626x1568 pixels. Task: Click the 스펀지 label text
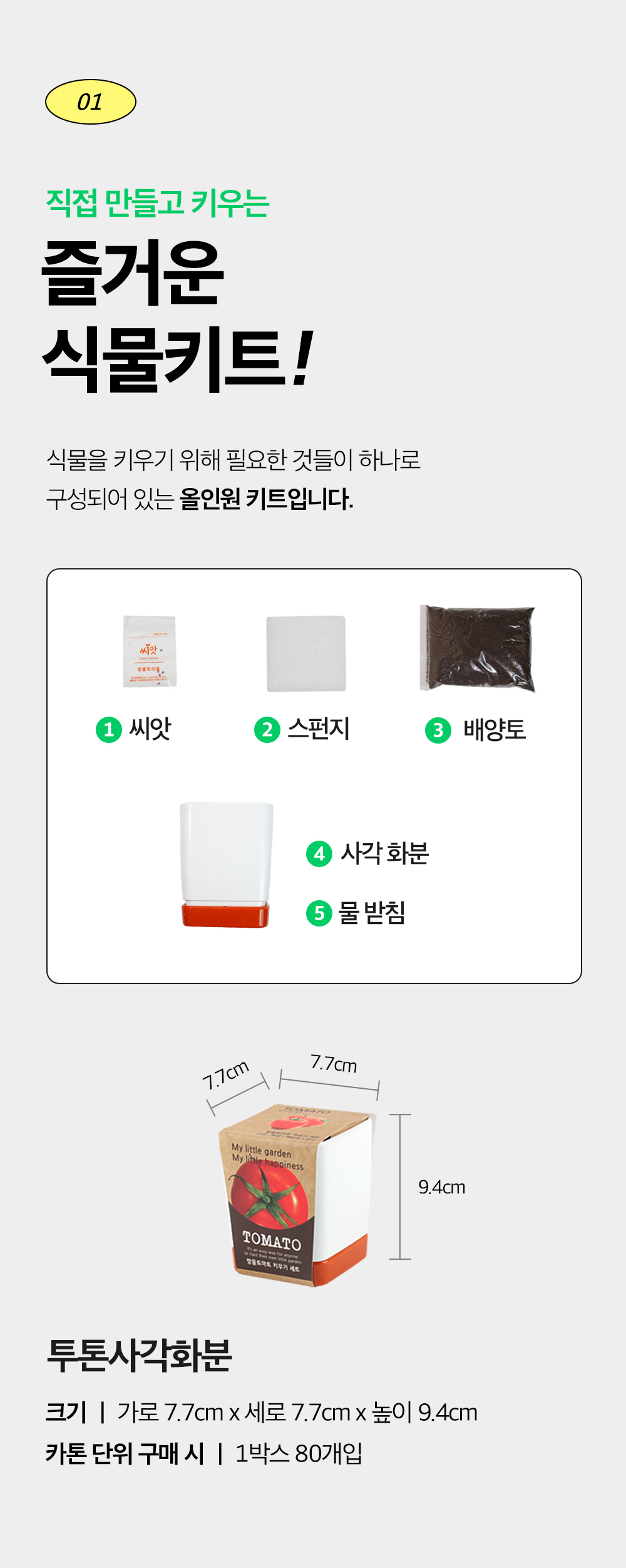pyautogui.click(x=319, y=729)
